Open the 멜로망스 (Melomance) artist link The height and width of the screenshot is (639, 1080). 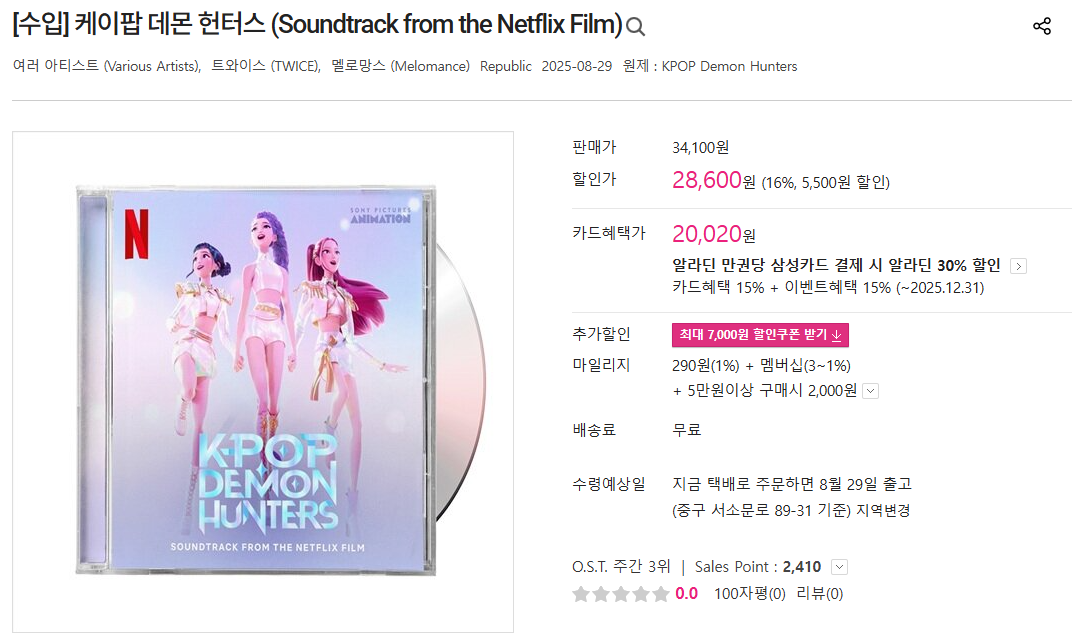click(x=400, y=66)
